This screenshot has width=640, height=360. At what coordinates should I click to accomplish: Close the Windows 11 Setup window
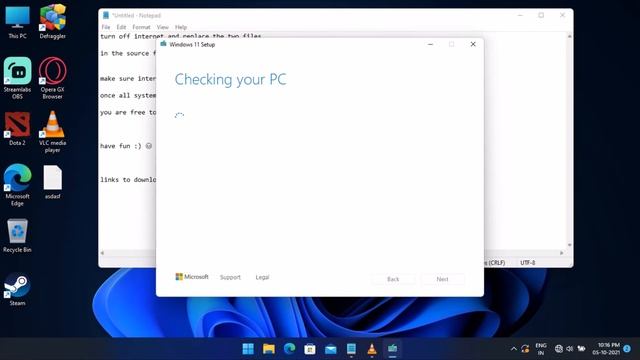(x=473, y=44)
